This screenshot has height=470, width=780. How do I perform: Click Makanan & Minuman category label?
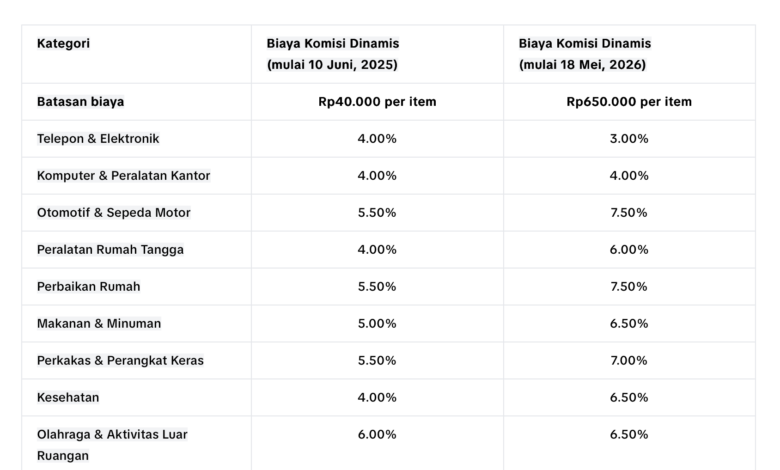99,323
